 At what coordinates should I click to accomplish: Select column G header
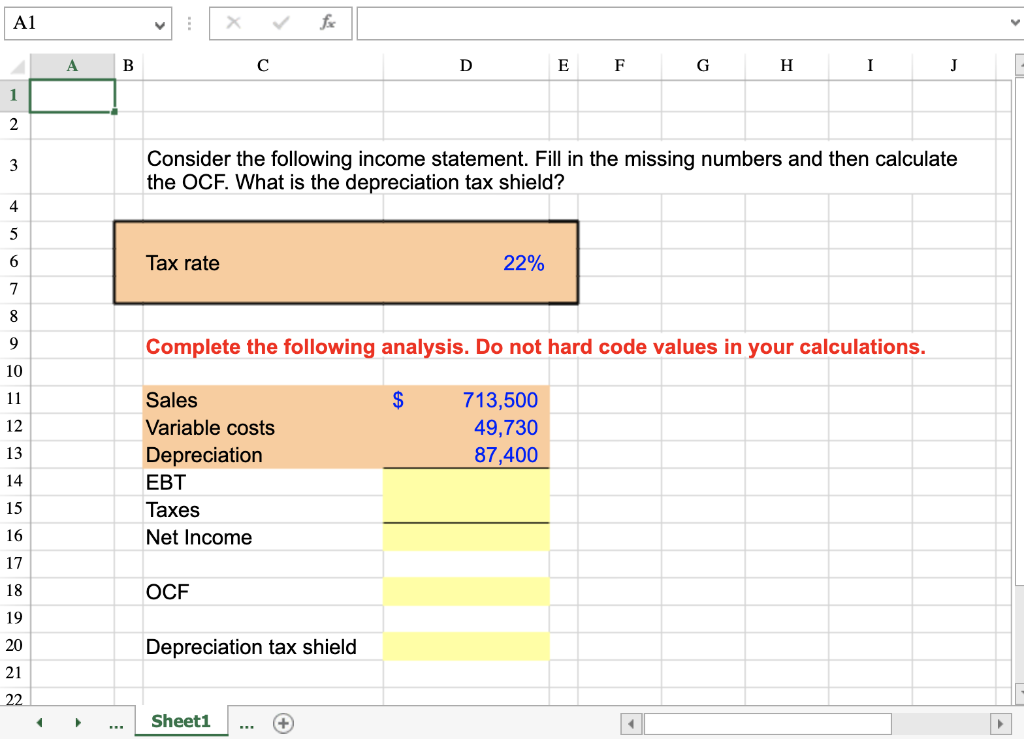703,65
